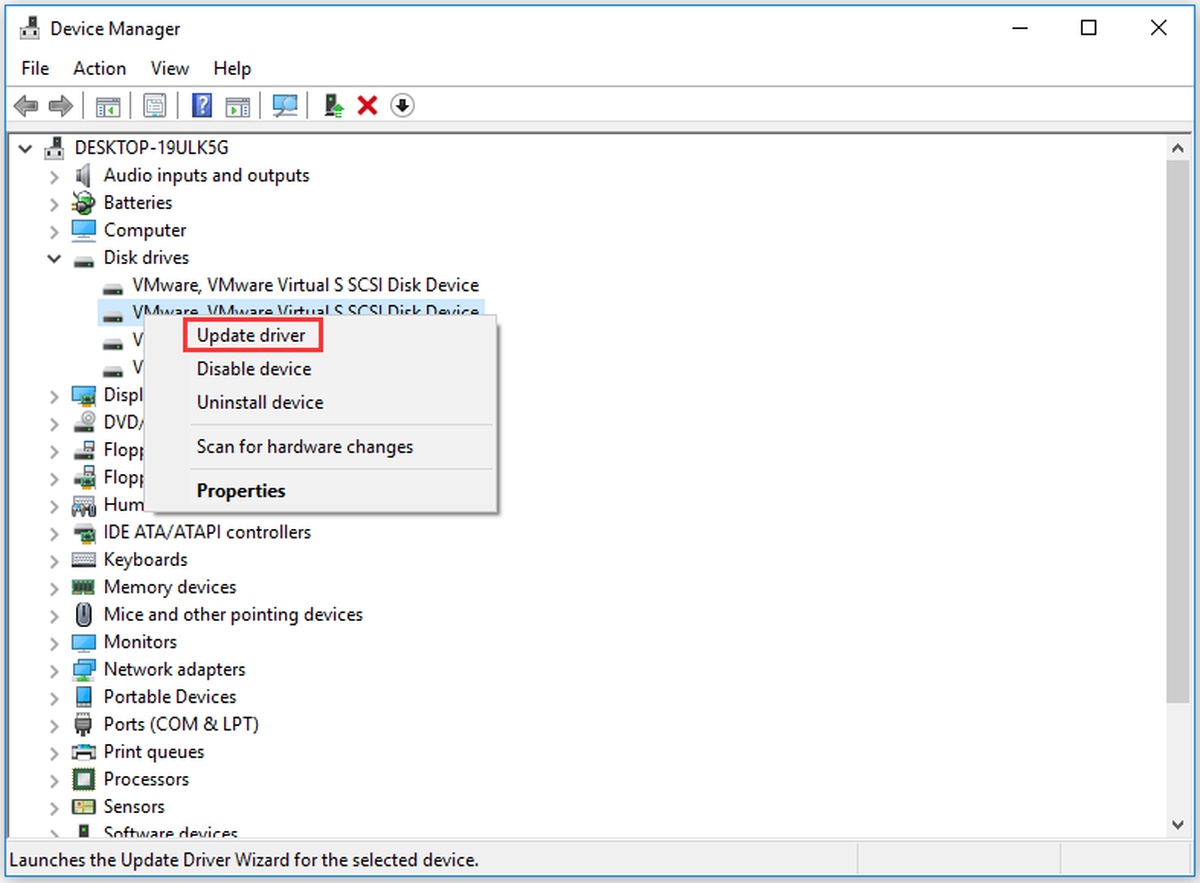Click the Portable Devices icon

(x=84, y=697)
